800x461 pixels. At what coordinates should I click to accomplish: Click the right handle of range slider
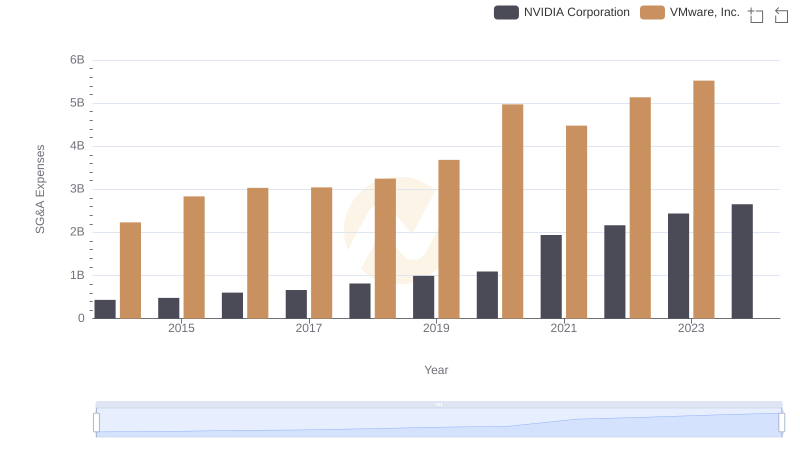point(782,423)
